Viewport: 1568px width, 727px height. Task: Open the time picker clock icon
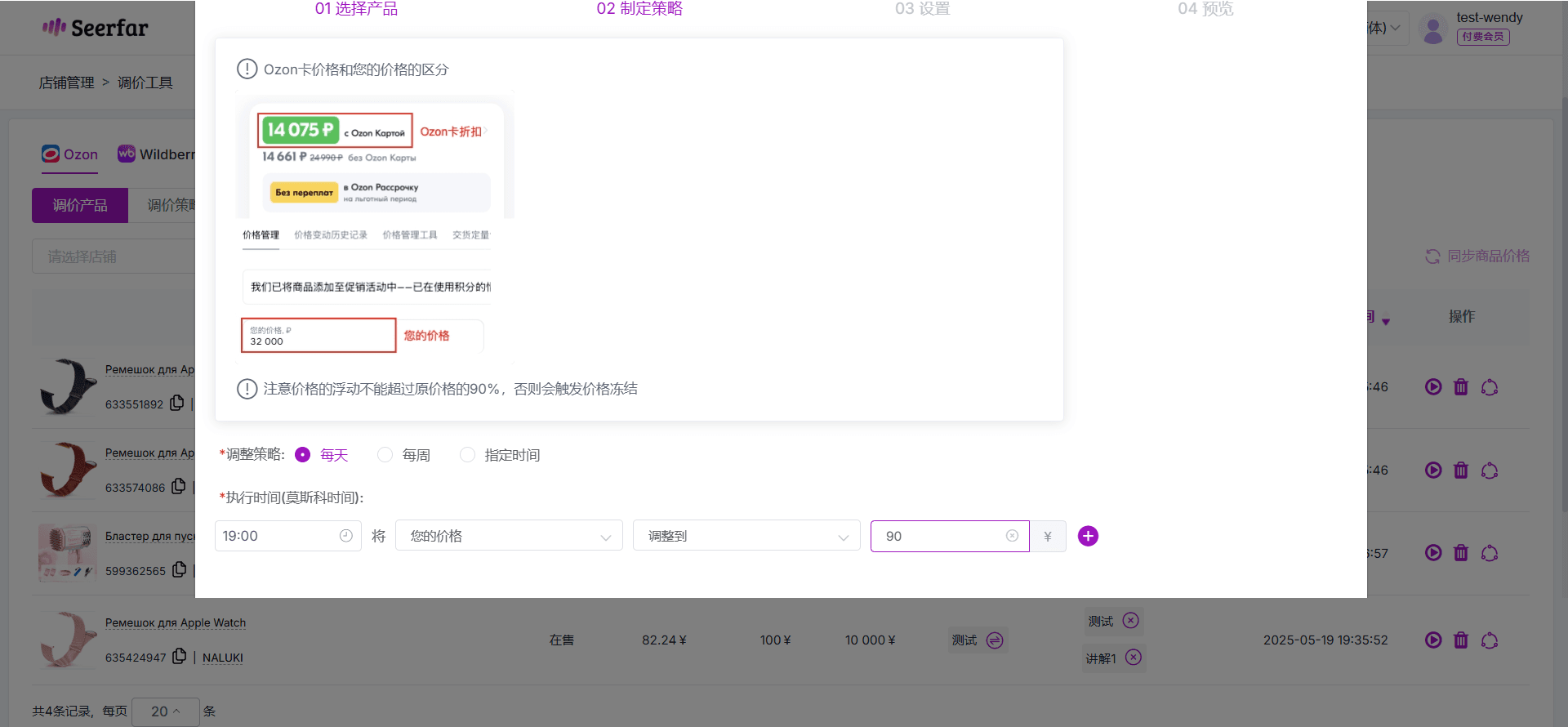tap(346, 536)
